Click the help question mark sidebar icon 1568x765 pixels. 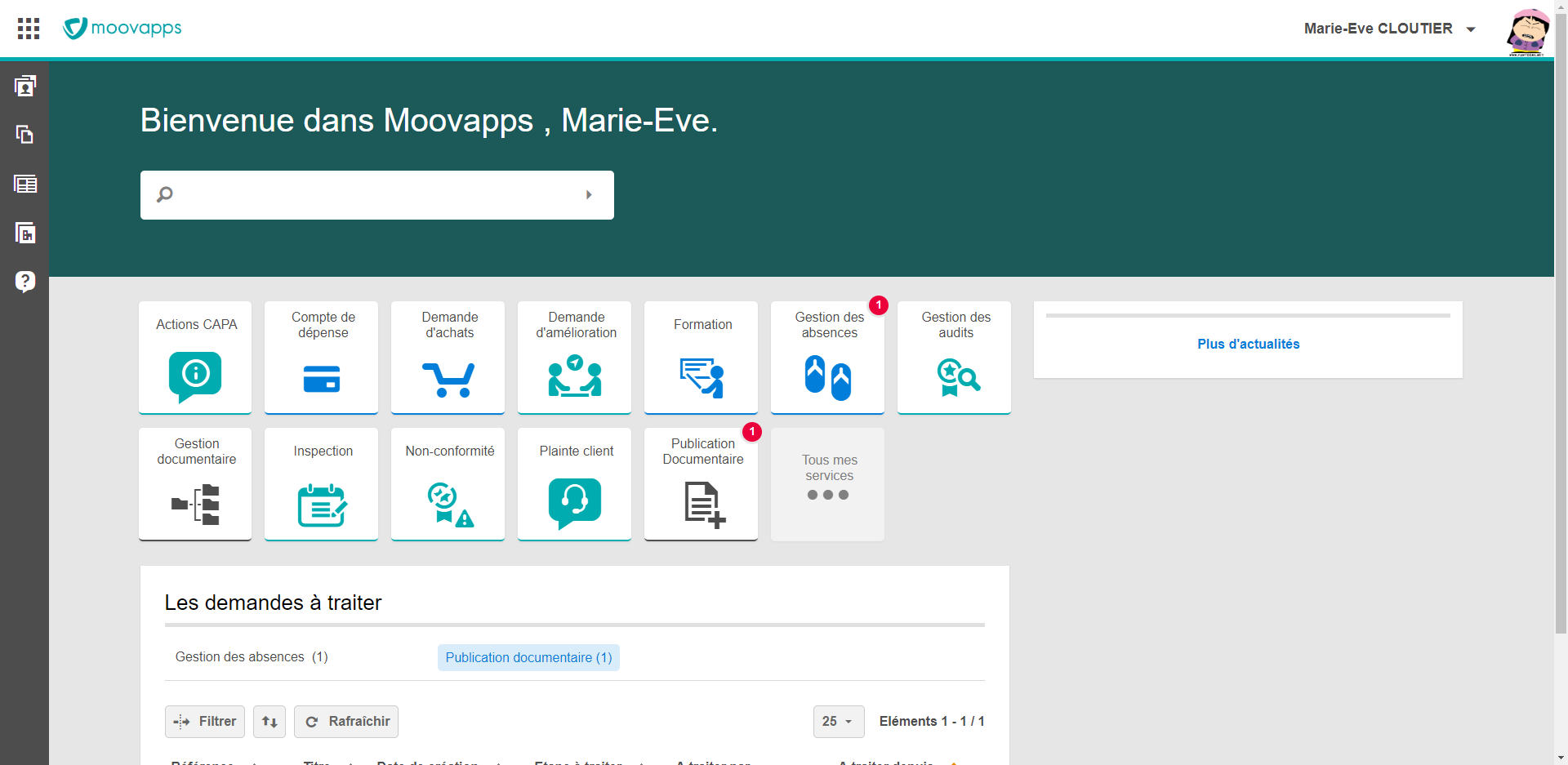pyautogui.click(x=25, y=282)
